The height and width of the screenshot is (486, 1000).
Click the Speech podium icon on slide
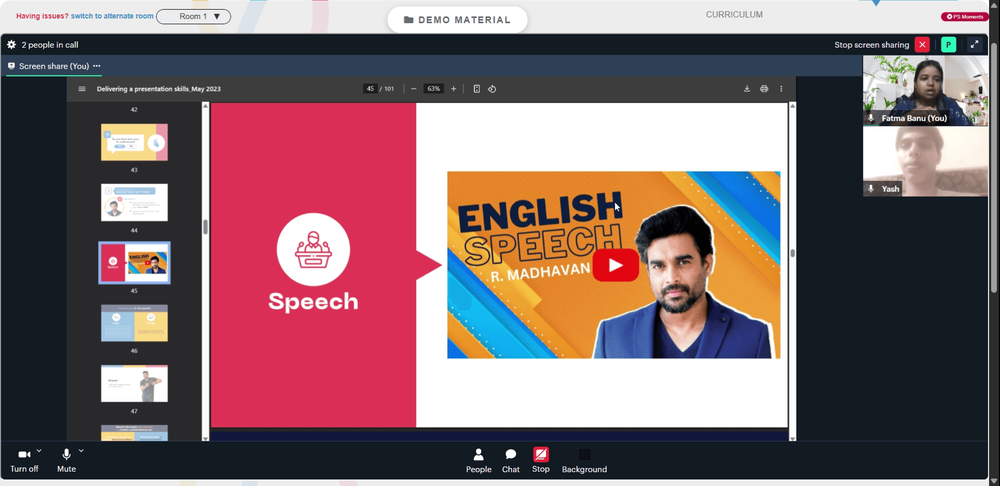pos(313,249)
